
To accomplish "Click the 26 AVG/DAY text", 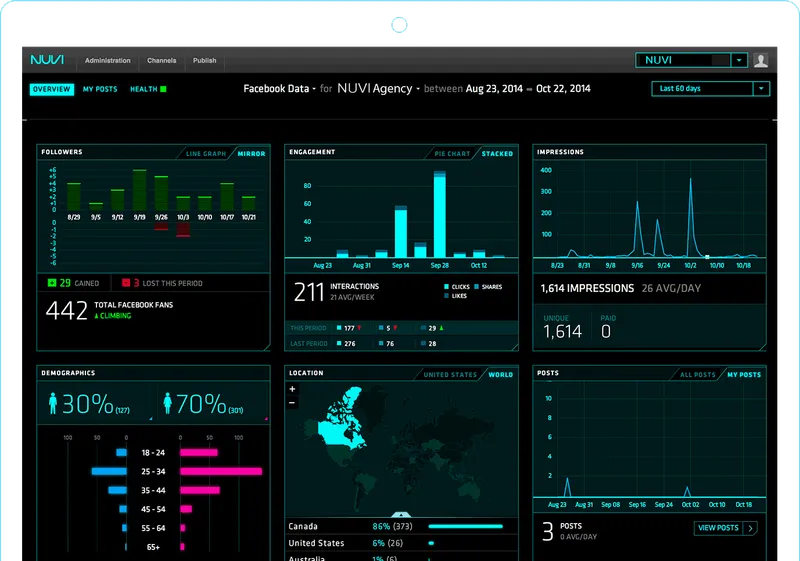I will coord(671,288).
